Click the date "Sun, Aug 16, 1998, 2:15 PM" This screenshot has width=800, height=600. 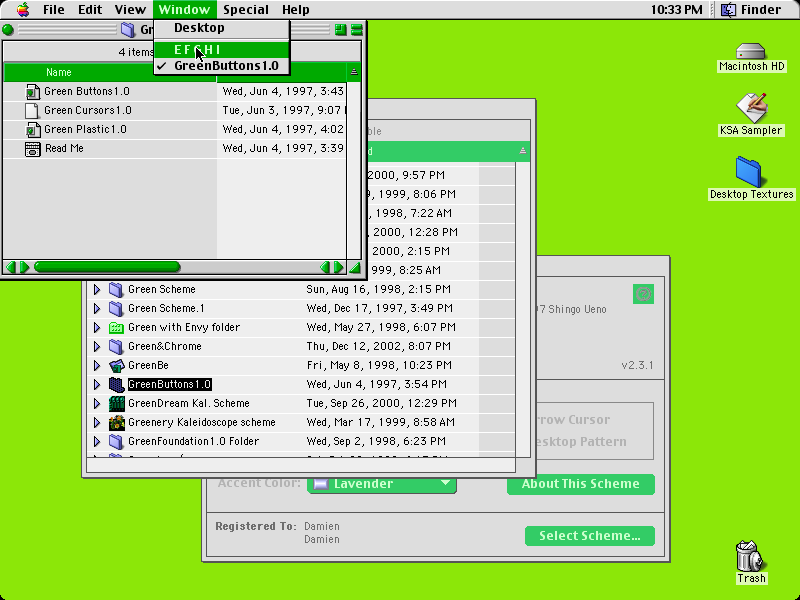379,289
